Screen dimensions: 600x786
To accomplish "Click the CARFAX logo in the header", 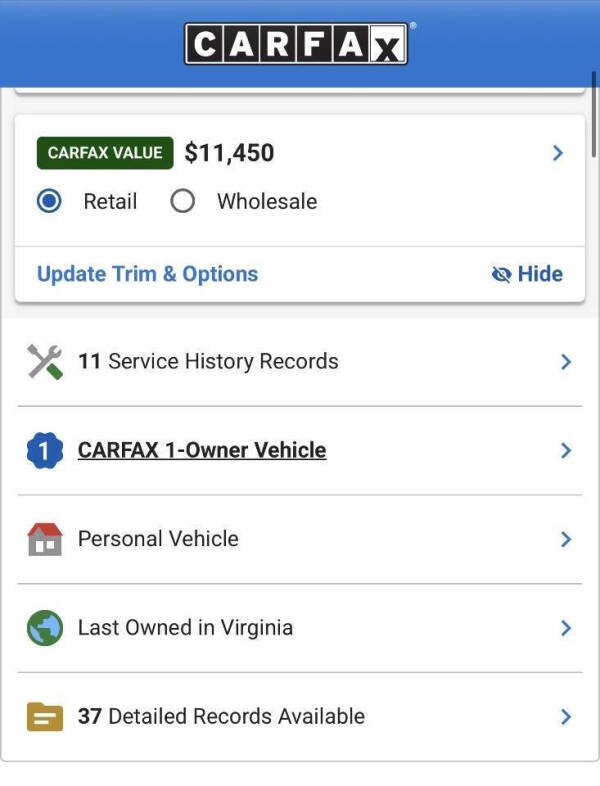I will [296, 44].
